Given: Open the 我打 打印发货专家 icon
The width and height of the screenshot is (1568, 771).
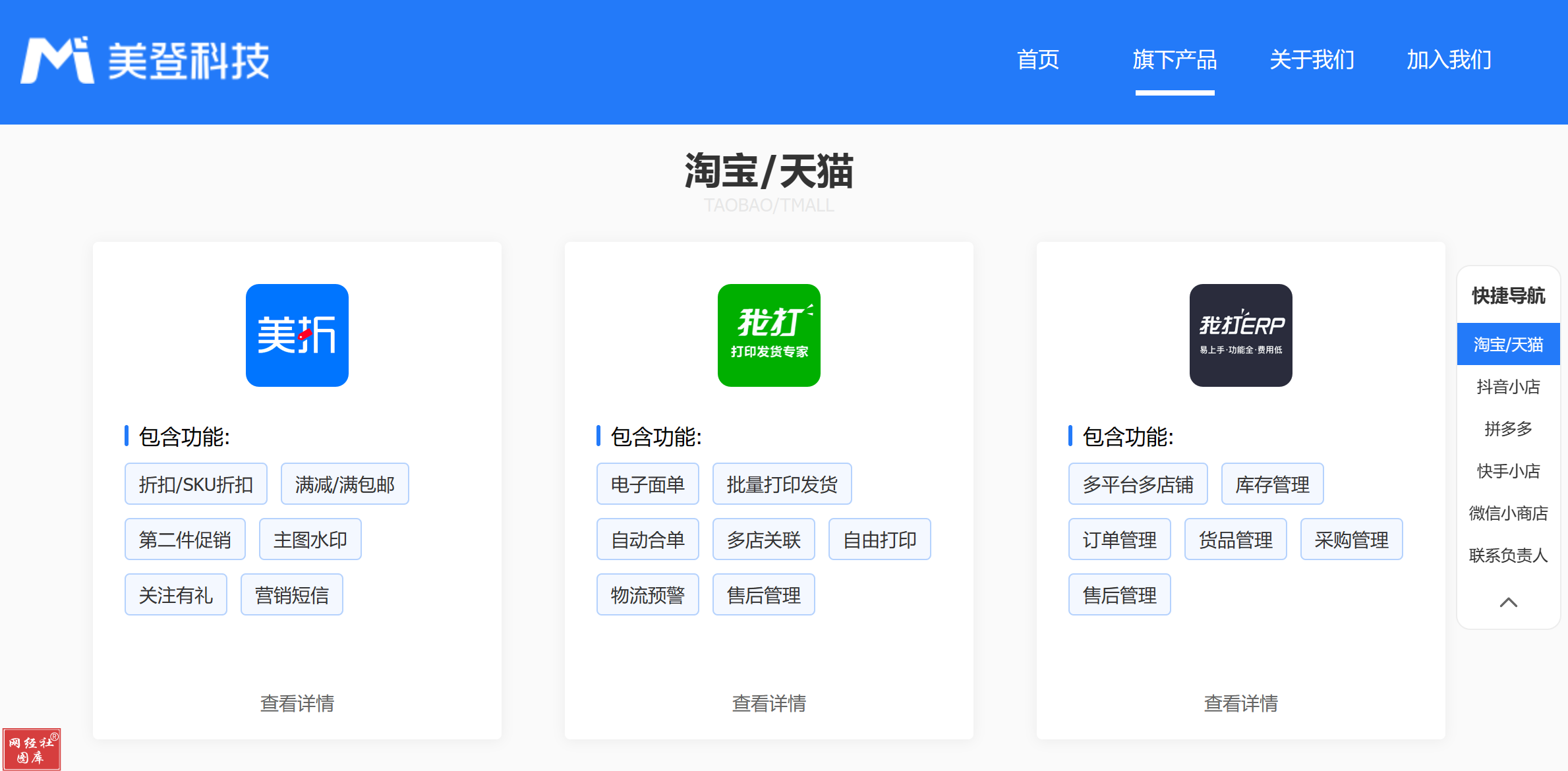Looking at the screenshot, I should (x=769, y=335).
